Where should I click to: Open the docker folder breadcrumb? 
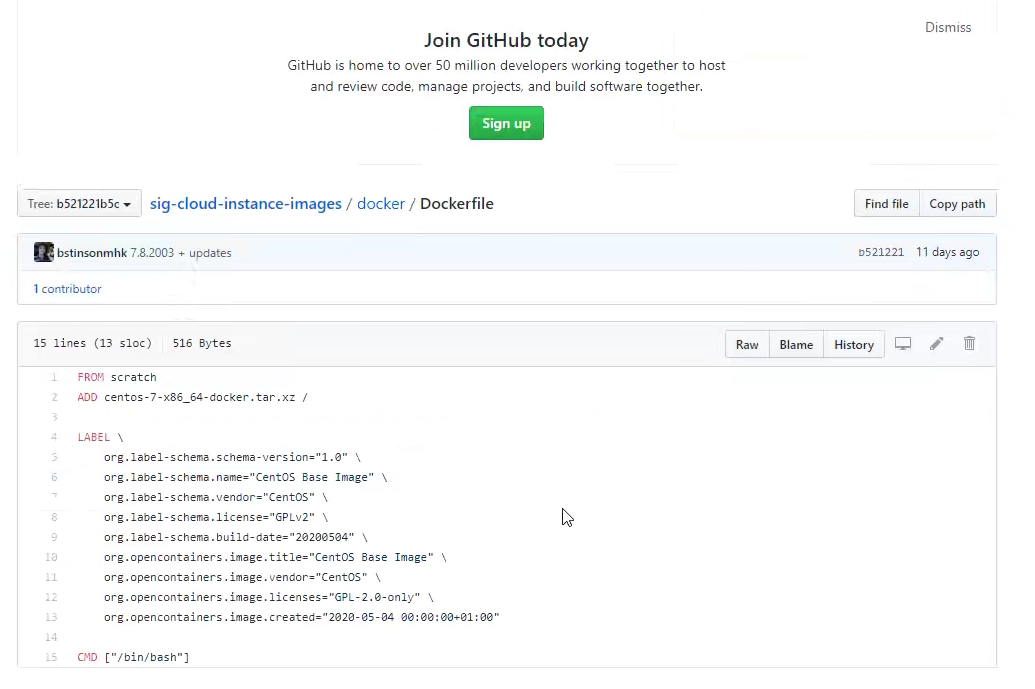tap(381, 204)
